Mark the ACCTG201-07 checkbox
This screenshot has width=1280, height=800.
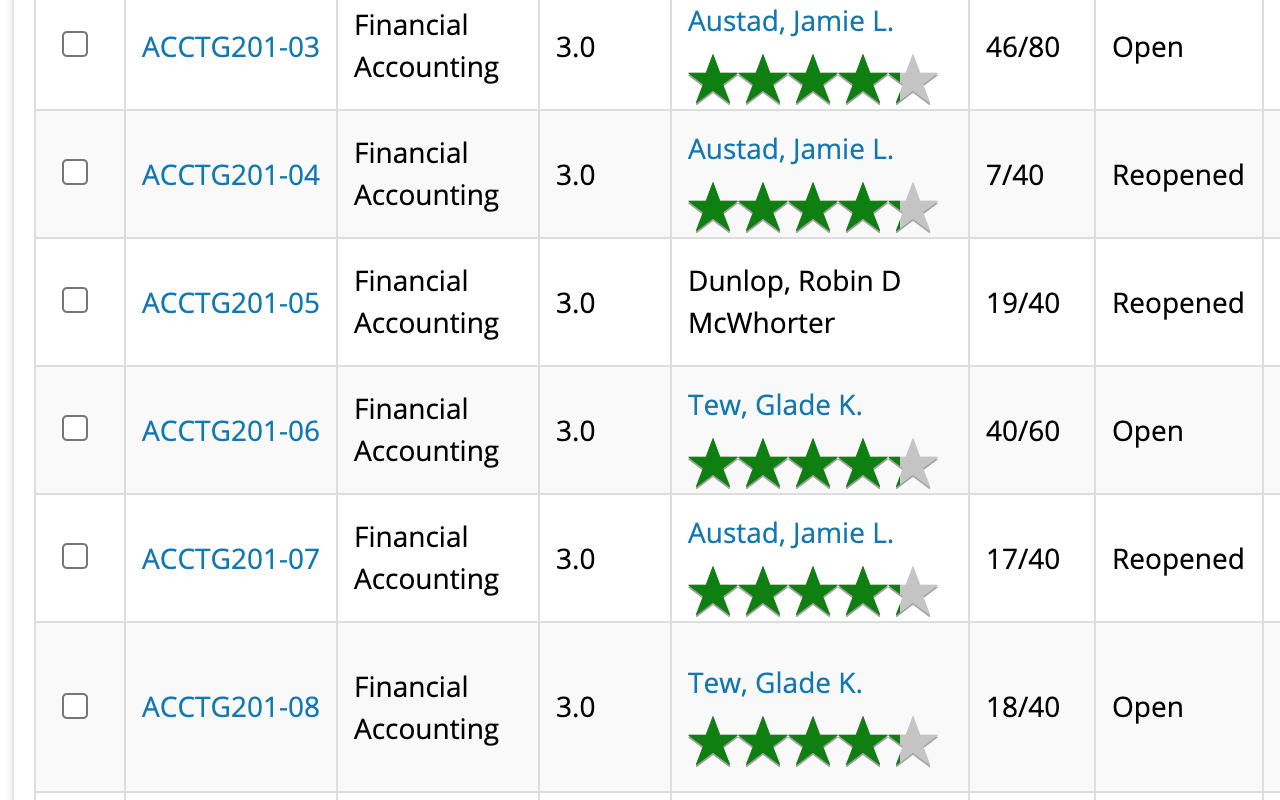[75, 556]
